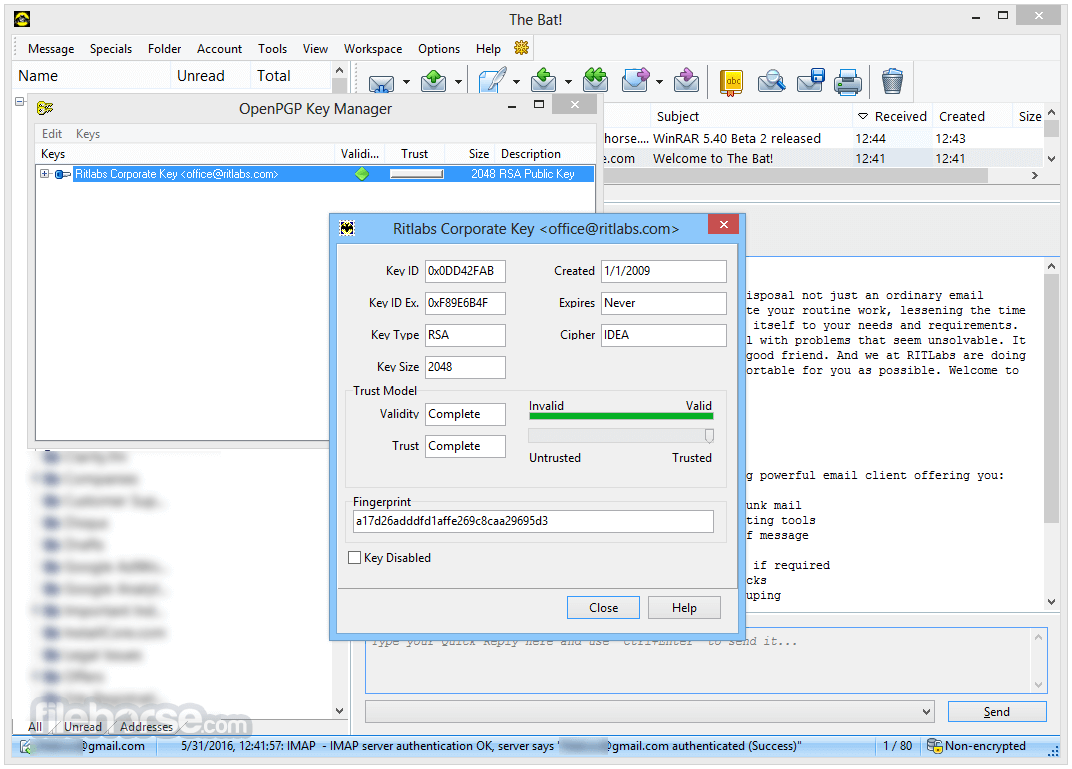
Task: Open the Address Book icon
Action: click(x=731, y=81)
